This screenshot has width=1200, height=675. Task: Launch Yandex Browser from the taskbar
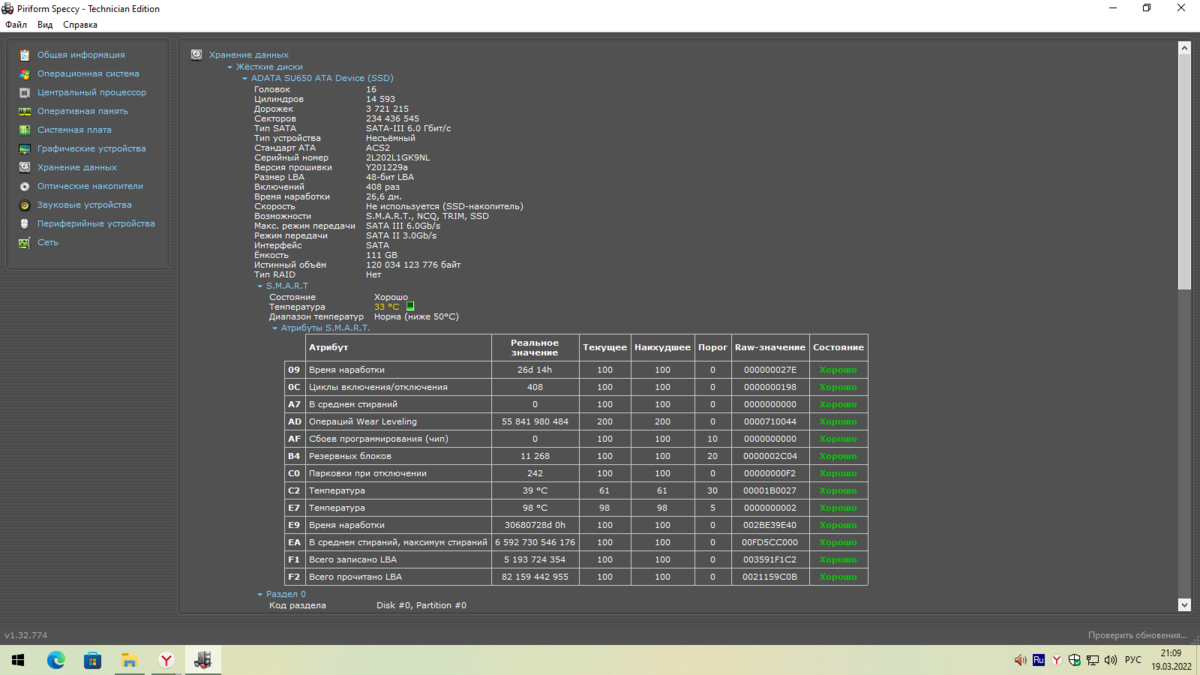[166, 660]
